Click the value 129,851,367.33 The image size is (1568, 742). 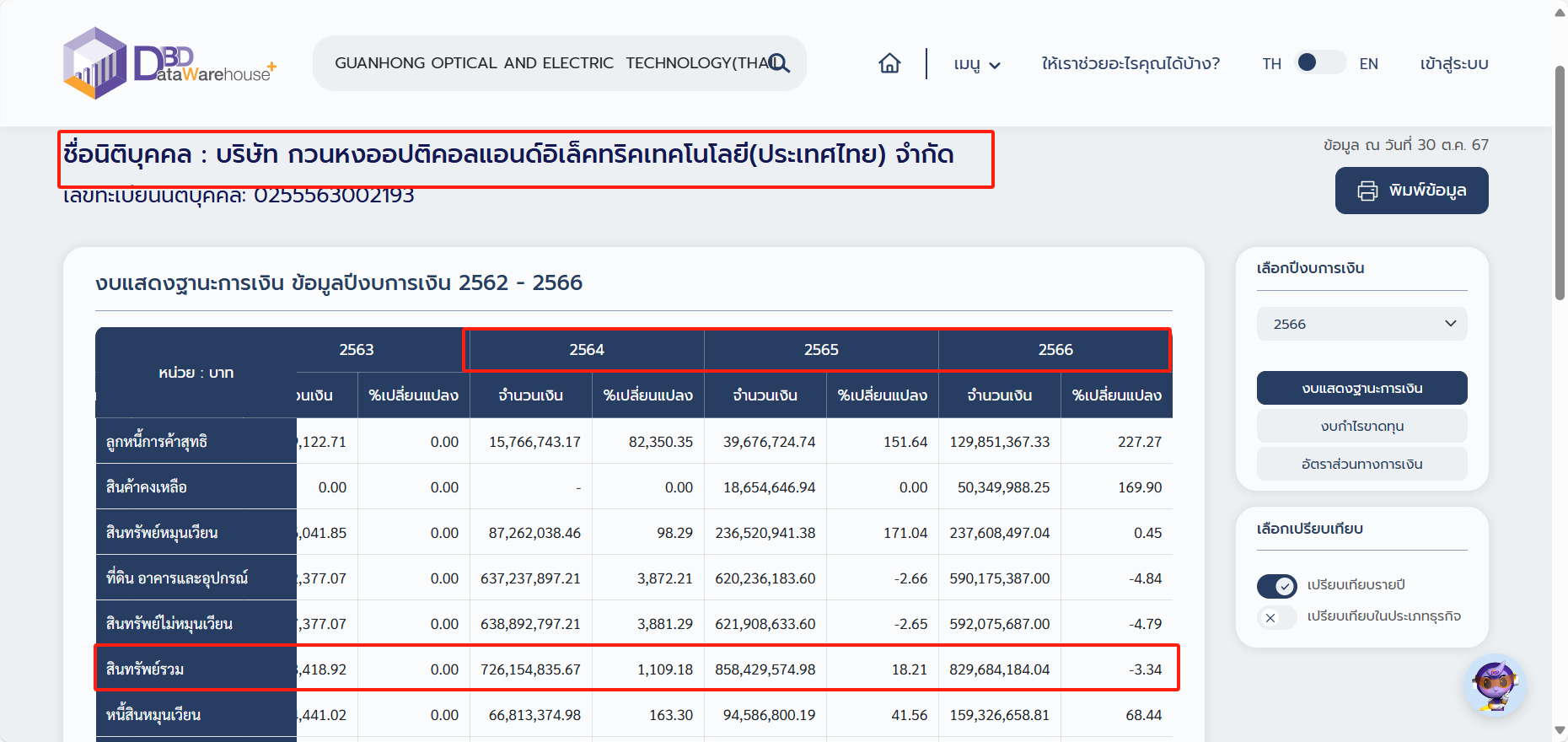pos(1000,442)
